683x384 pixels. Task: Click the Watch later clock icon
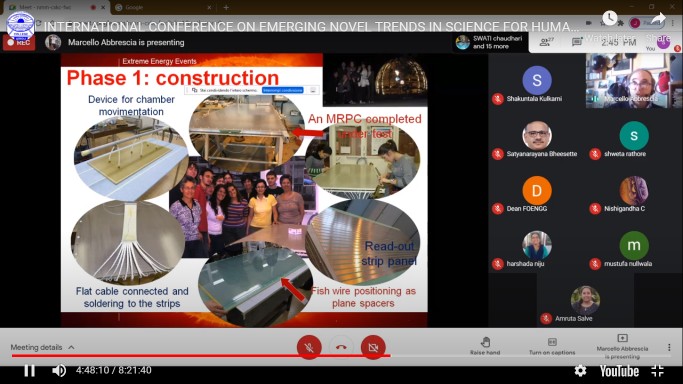(609, 18)
